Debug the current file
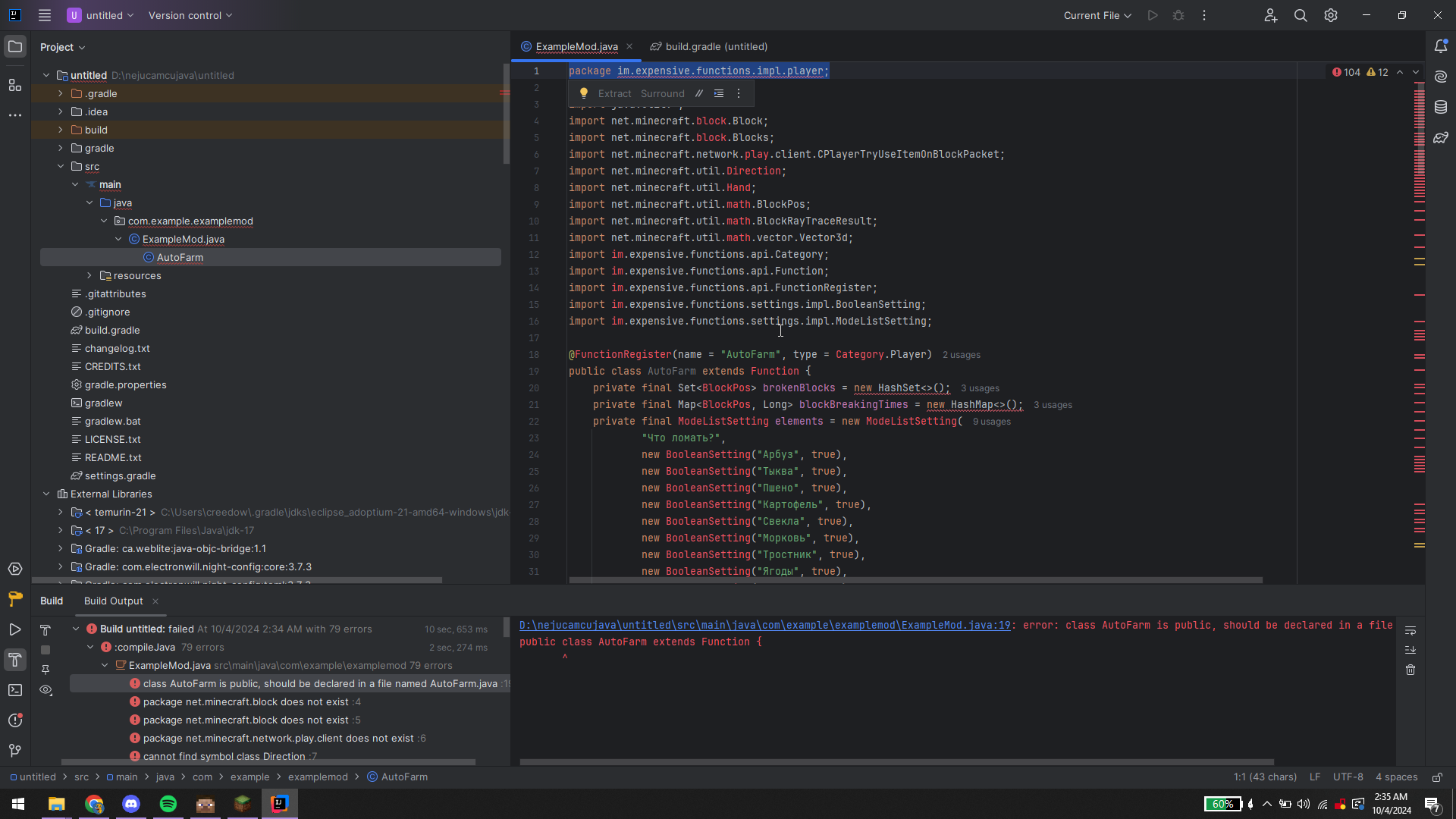1456x819 pixels. click(1178, 15)
